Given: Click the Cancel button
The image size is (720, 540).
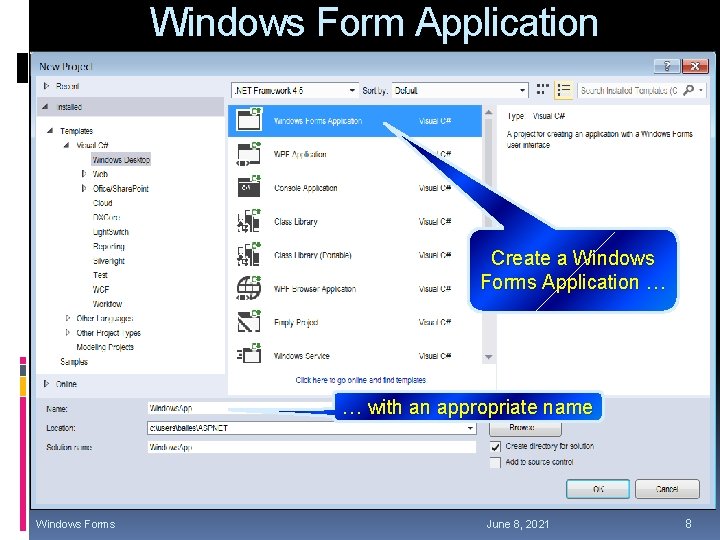Looking at the screenshot, I should click(x=667, y=489).
